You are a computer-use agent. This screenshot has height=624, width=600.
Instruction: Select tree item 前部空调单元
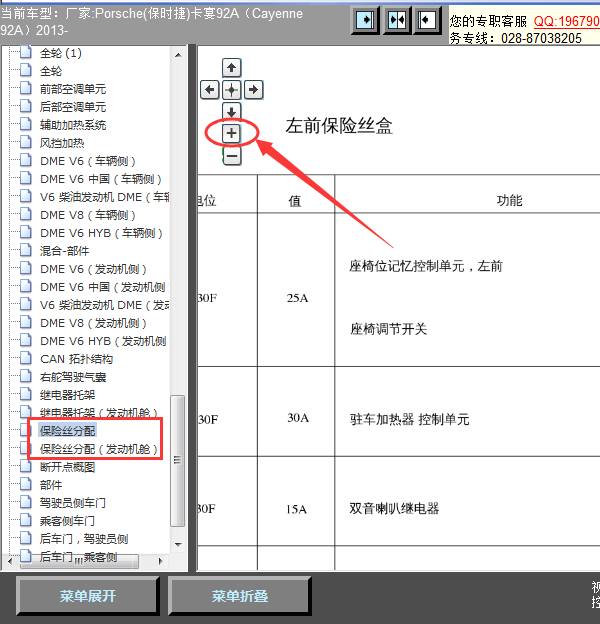(x=73, y=89)
